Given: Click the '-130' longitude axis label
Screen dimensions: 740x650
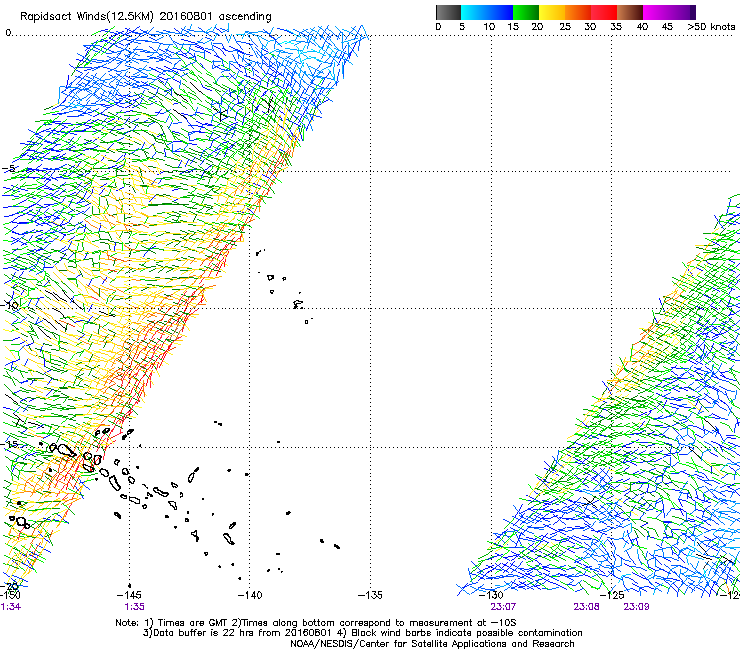Looking at the screenshot, I should (x=491, y=595).
